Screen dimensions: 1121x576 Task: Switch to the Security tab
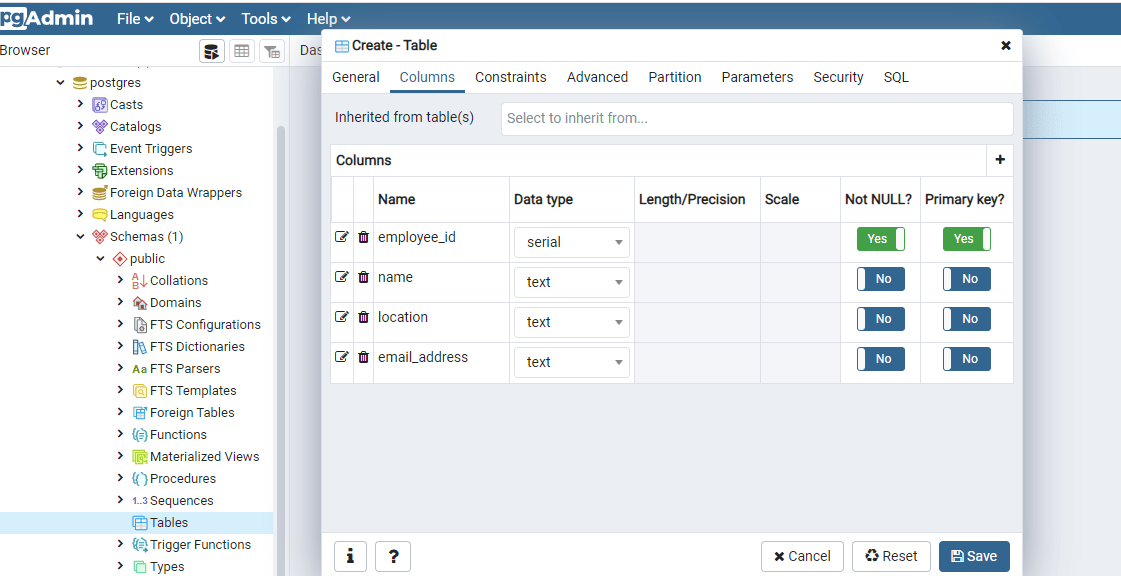point(838,77)
